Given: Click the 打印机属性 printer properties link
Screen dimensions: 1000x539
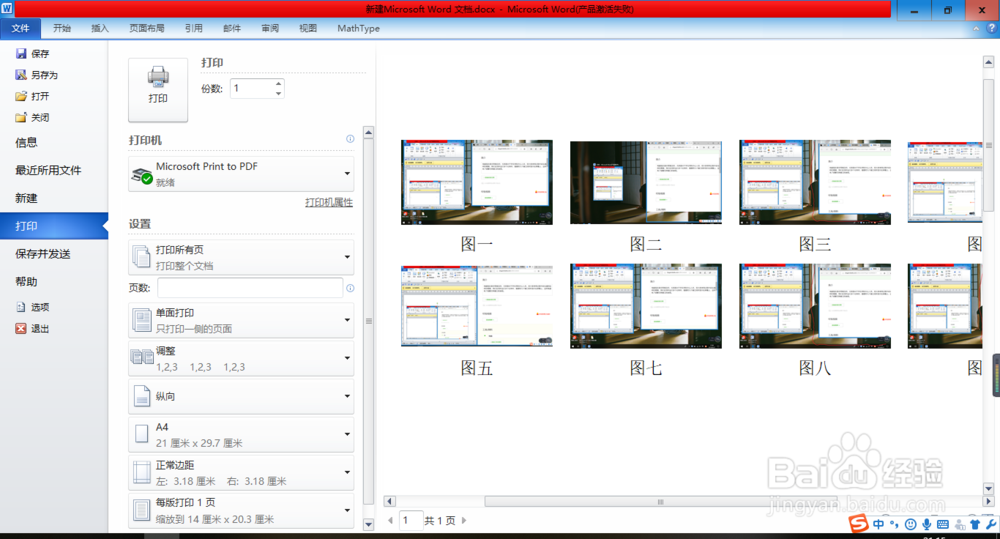Looking at the screenshot, I should pyautogui.click(x=328, y=202).
